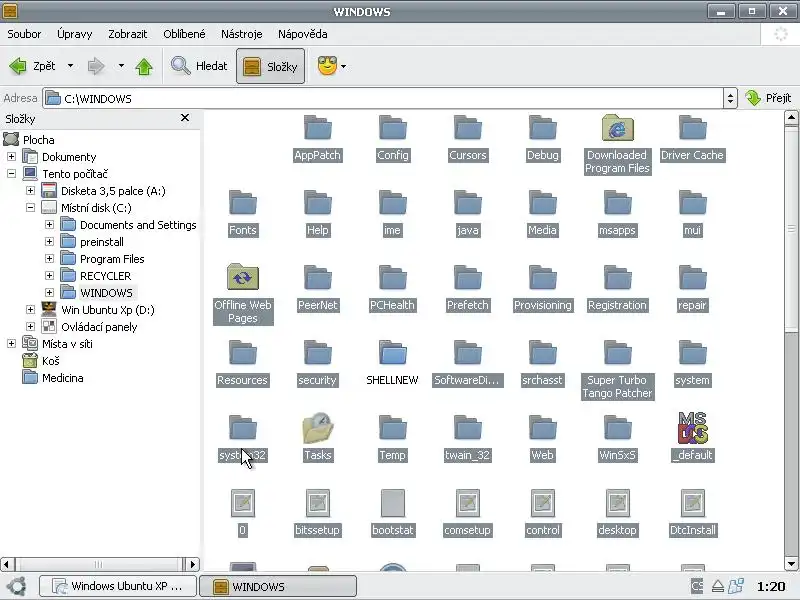Open the views dropdown next to smiley
This screenshot has width=800, height=600.
(343, 66)
